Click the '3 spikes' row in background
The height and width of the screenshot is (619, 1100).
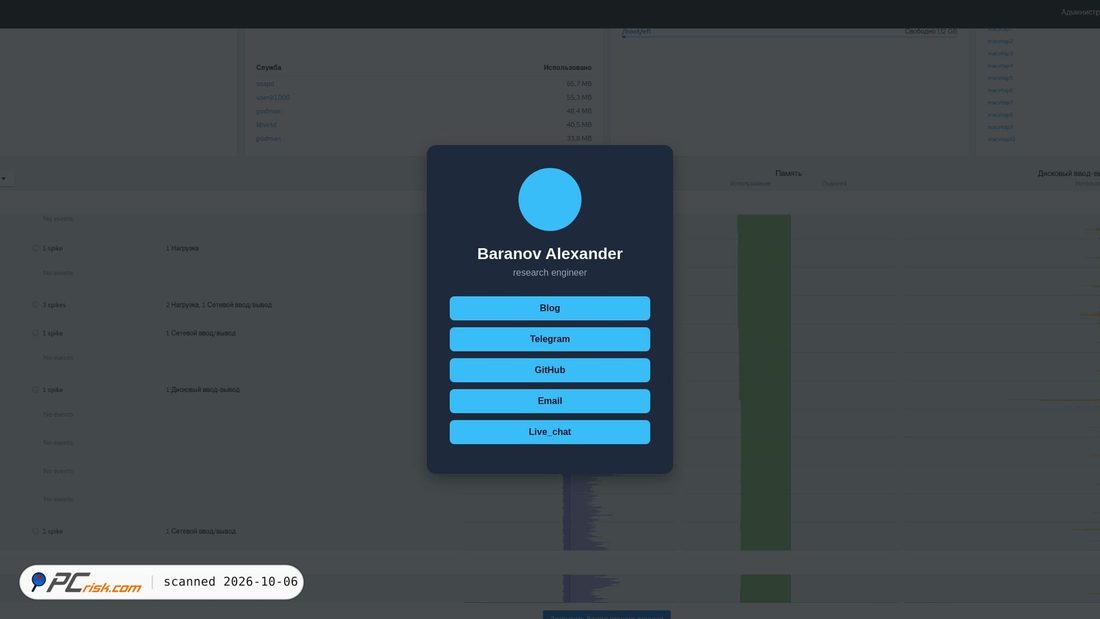pyautogui.click(x=54, y=305)
